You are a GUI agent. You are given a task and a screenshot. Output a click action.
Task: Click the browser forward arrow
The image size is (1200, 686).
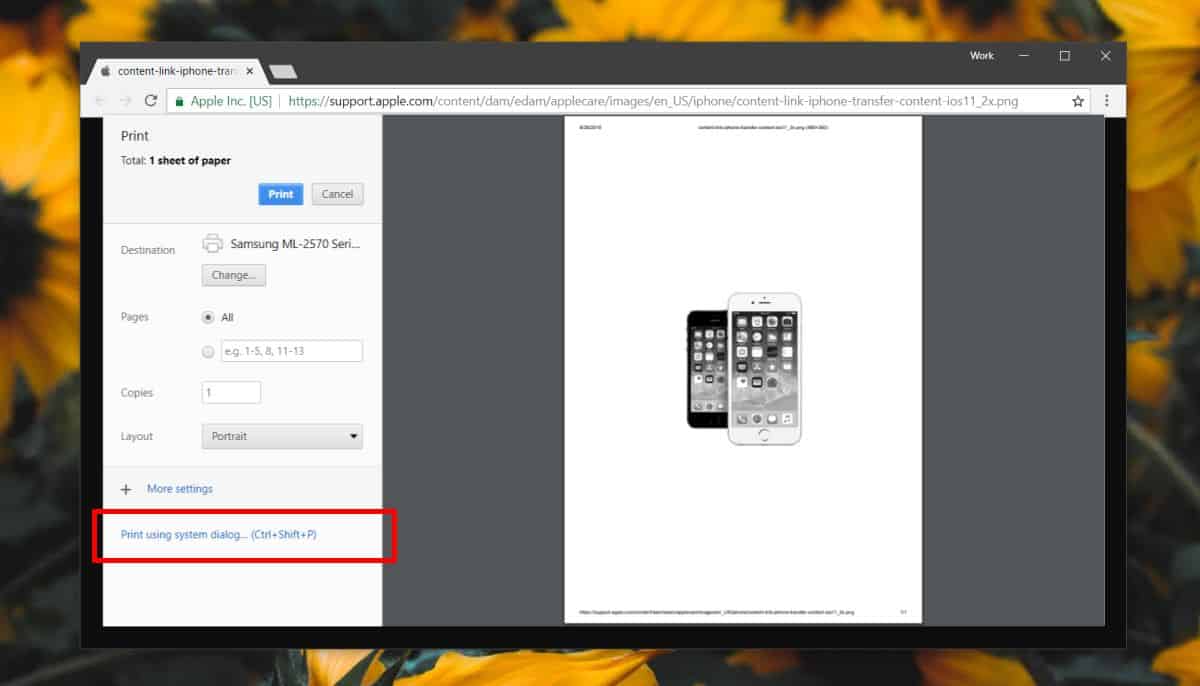(x=125, y=101)
